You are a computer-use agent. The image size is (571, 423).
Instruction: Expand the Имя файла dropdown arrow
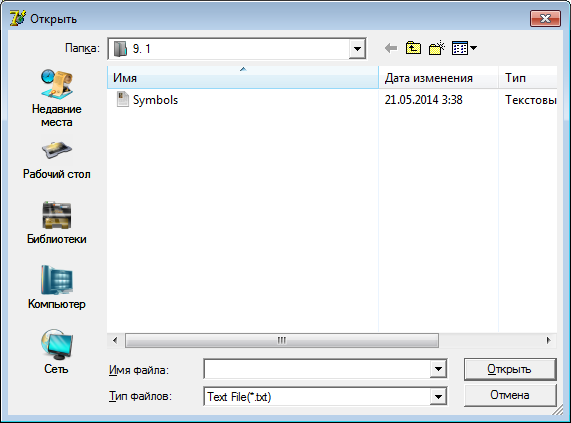pos(438,369)
